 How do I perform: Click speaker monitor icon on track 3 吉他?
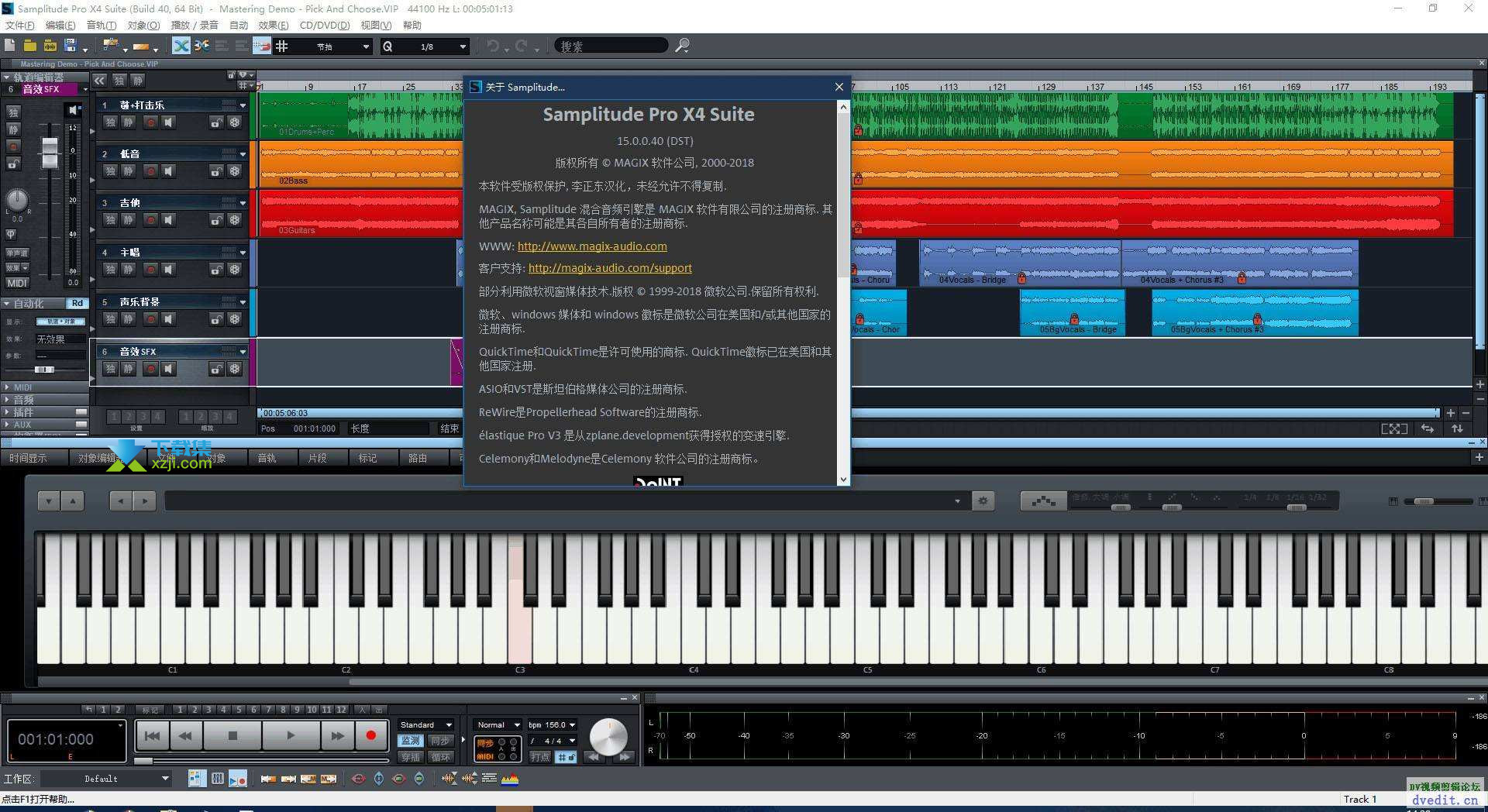coord(168,220)
